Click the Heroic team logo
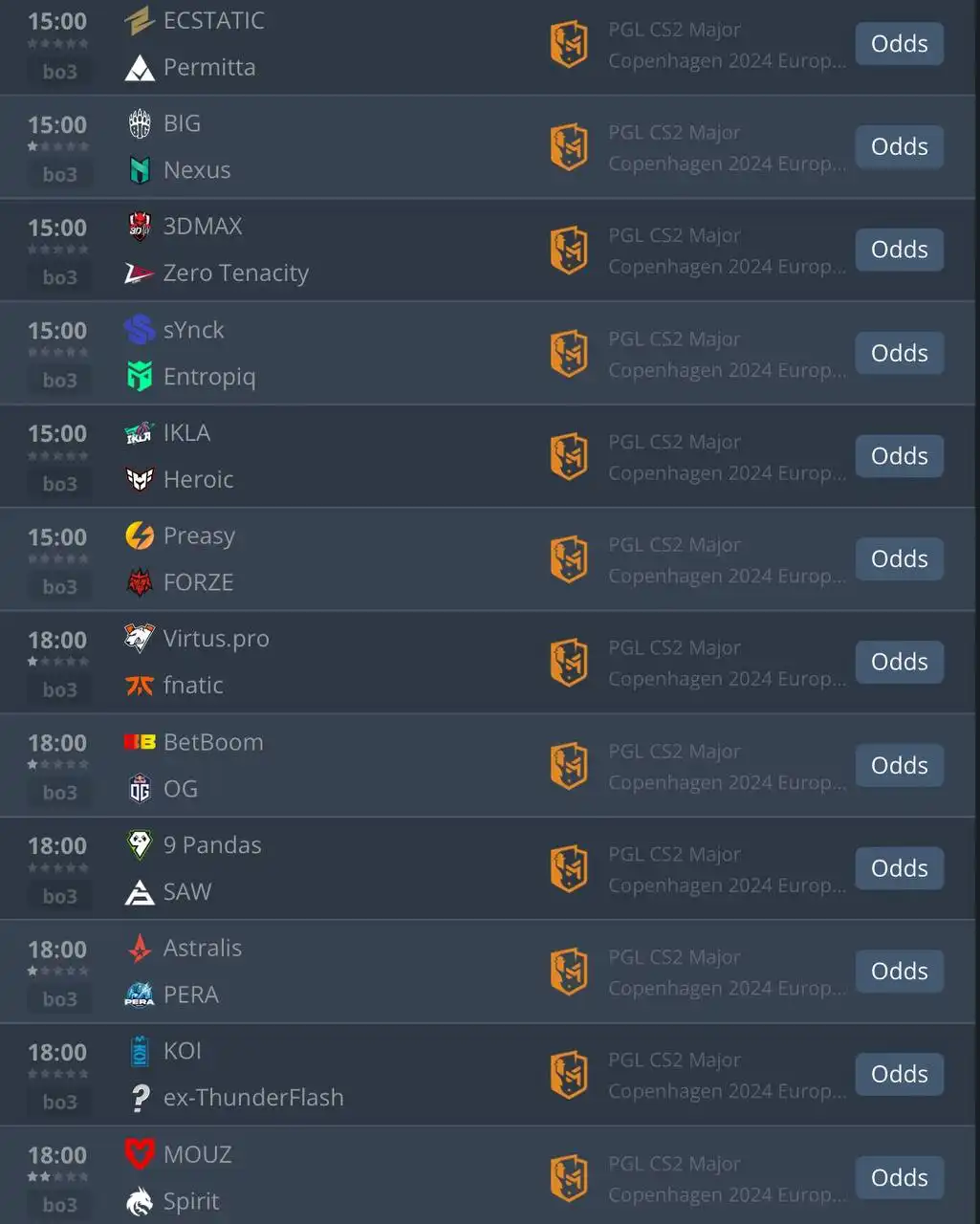The width and height of the screenshot is (980, 1224). pyautogui.click(x=140, y=479)
